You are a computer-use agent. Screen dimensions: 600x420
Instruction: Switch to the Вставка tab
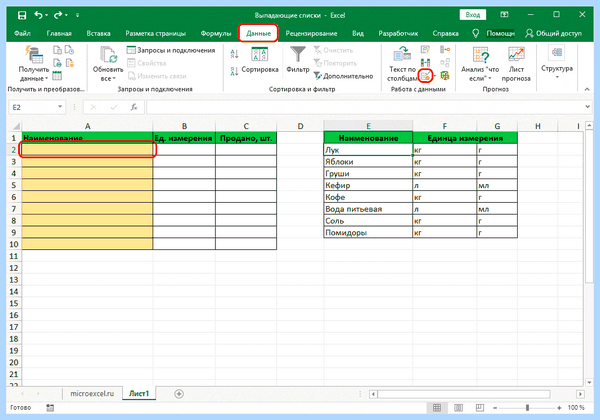pyautogui.click(x=98, y=33)
